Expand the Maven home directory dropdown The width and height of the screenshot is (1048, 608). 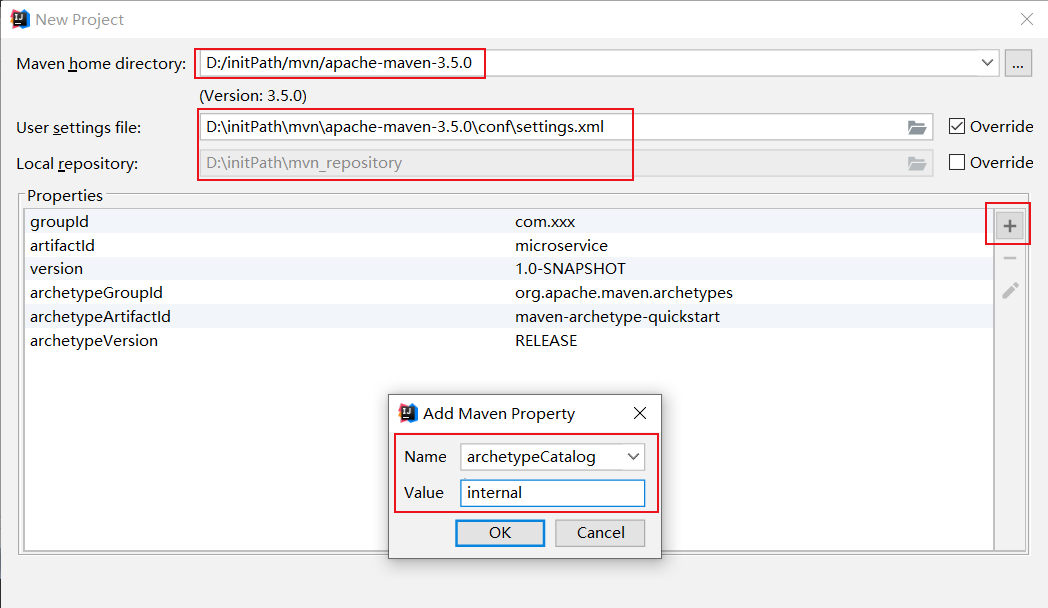[987, 63]
